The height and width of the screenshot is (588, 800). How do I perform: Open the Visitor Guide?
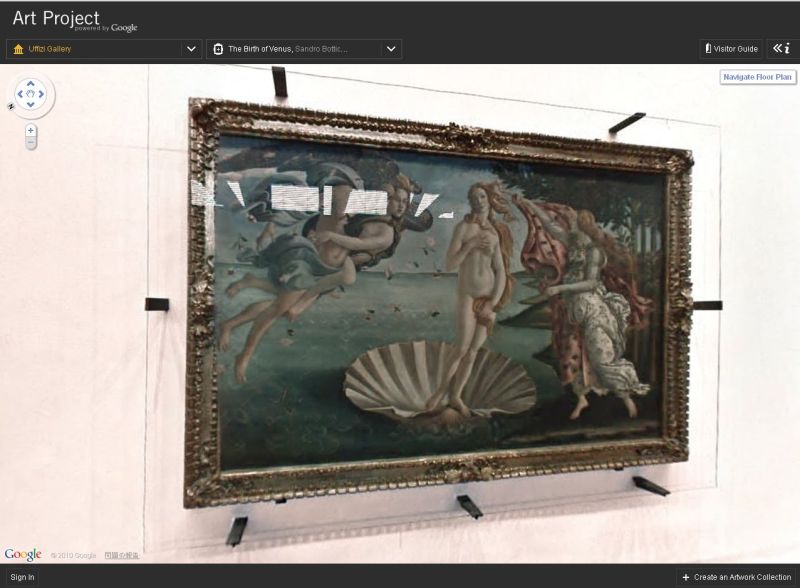731,49
